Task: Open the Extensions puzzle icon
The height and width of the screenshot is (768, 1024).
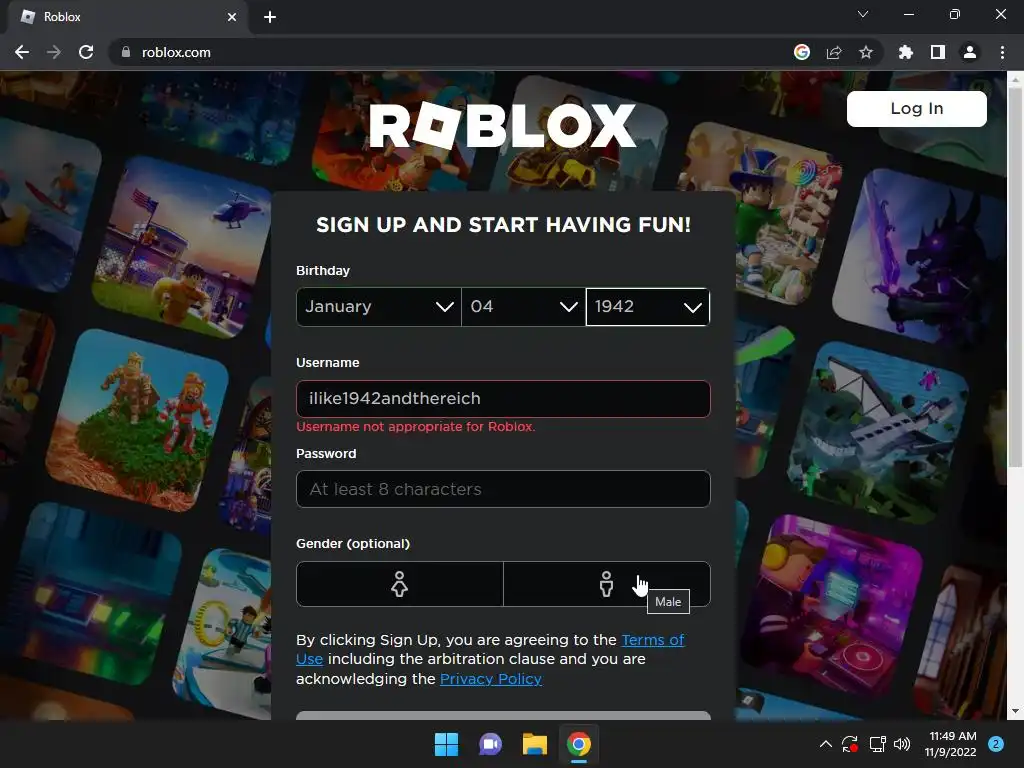Action: point(906,52)
